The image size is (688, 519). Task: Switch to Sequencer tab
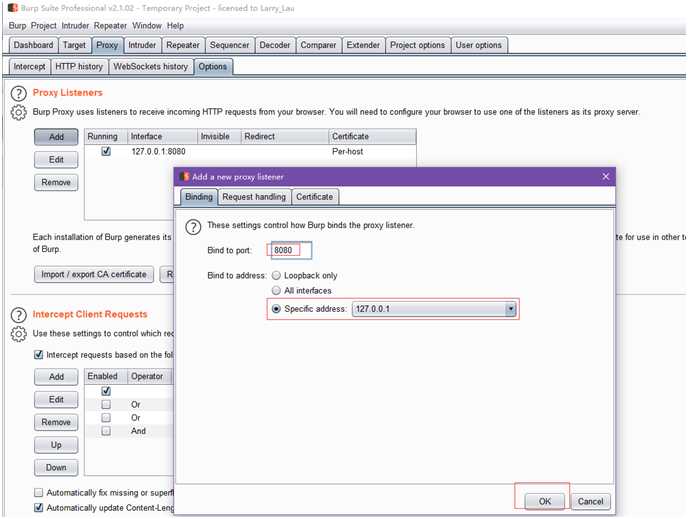229,45
